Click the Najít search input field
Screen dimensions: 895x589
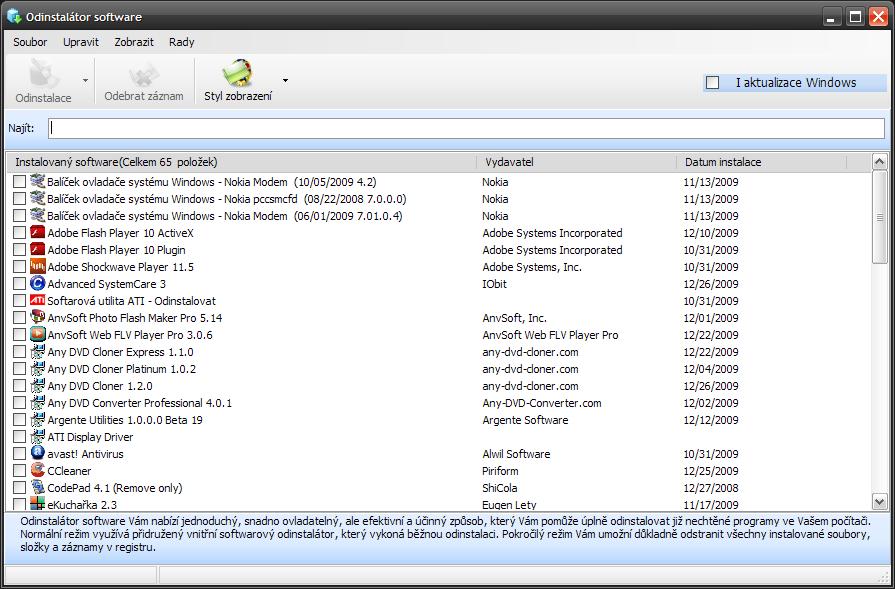click(466, 128)
